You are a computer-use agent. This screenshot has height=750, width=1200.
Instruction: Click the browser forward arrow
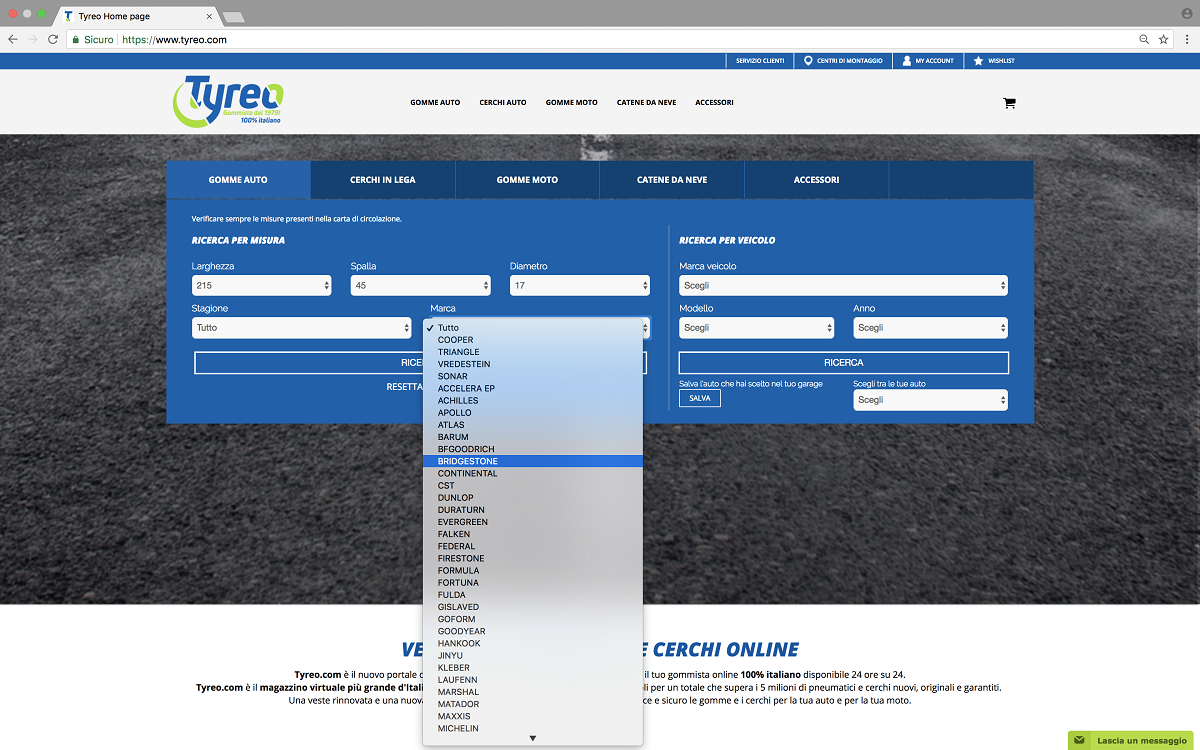coord(32,39)
